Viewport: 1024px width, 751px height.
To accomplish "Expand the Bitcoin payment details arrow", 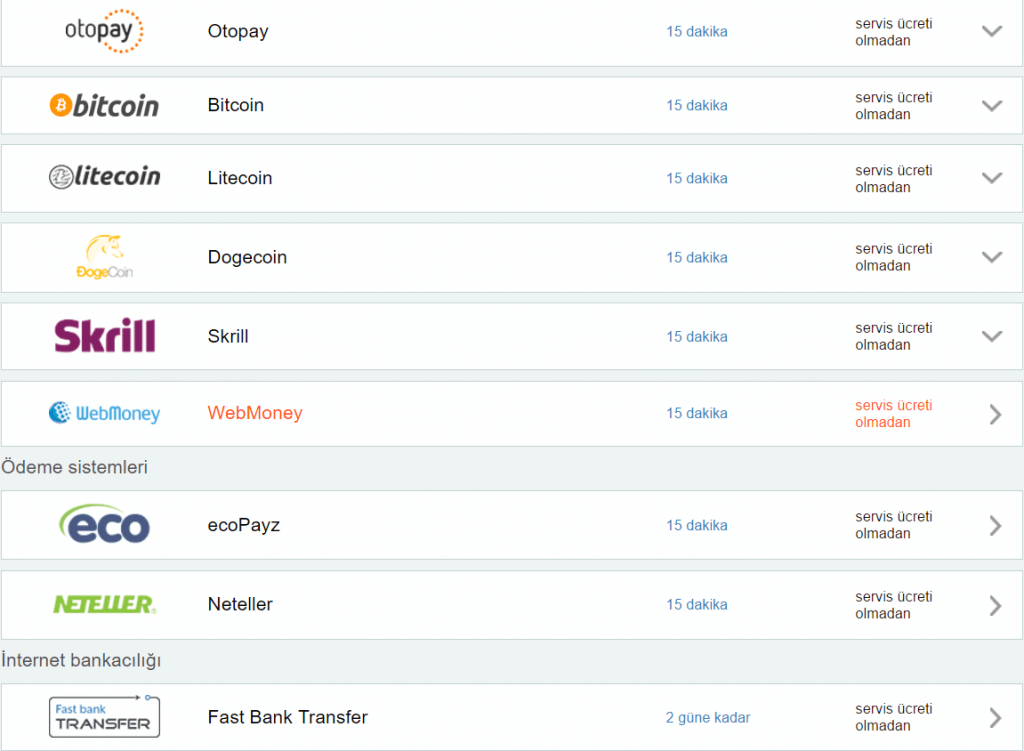I will point(991,105).
